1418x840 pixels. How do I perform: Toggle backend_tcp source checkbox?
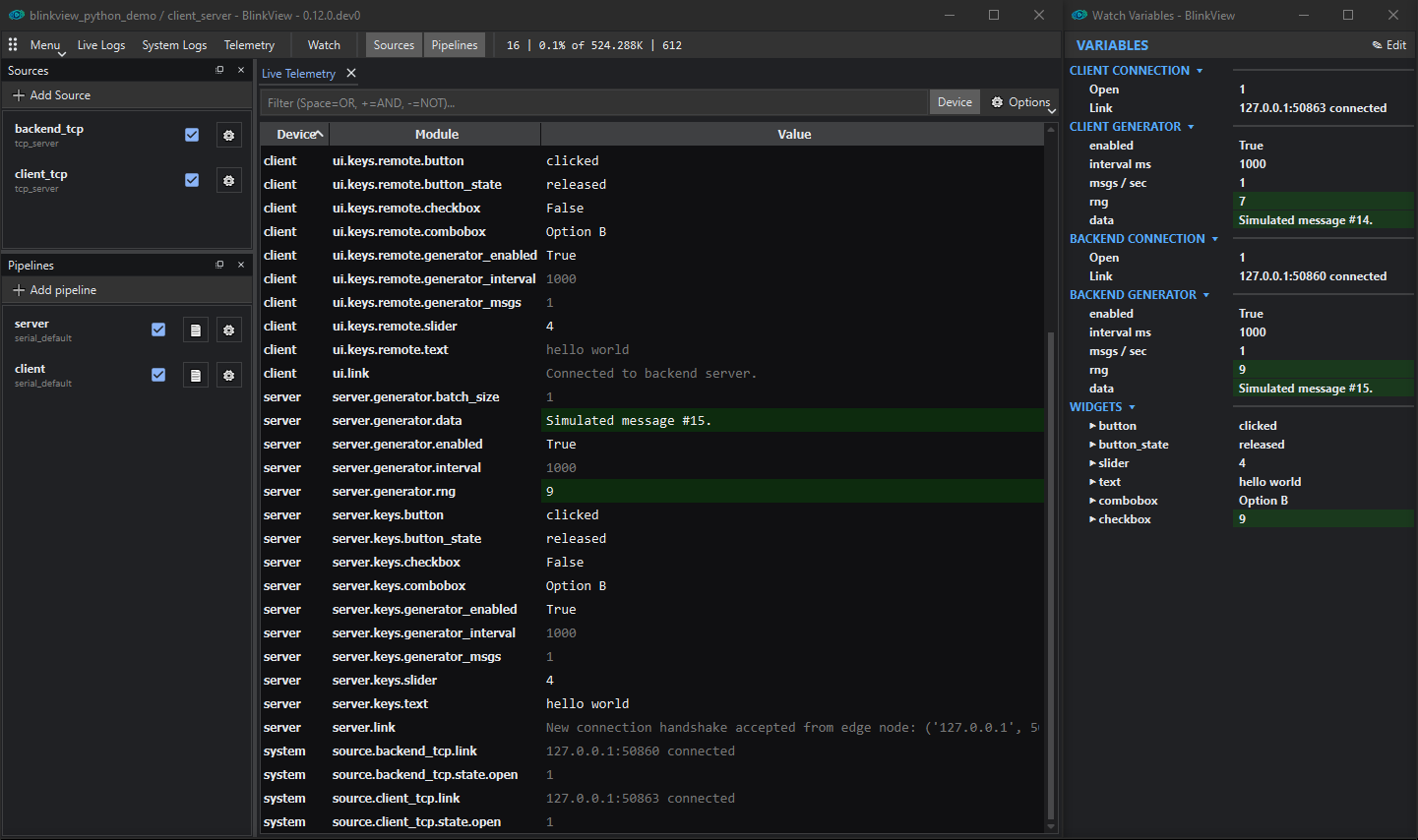[192, 135]
